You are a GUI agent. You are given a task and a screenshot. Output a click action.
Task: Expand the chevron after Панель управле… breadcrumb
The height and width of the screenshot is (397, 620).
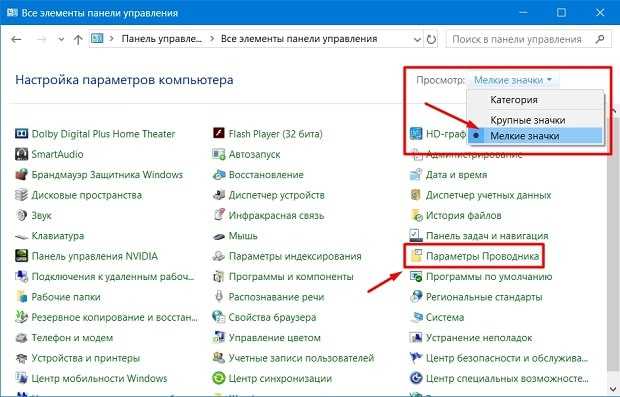click(x=212, y=39)
